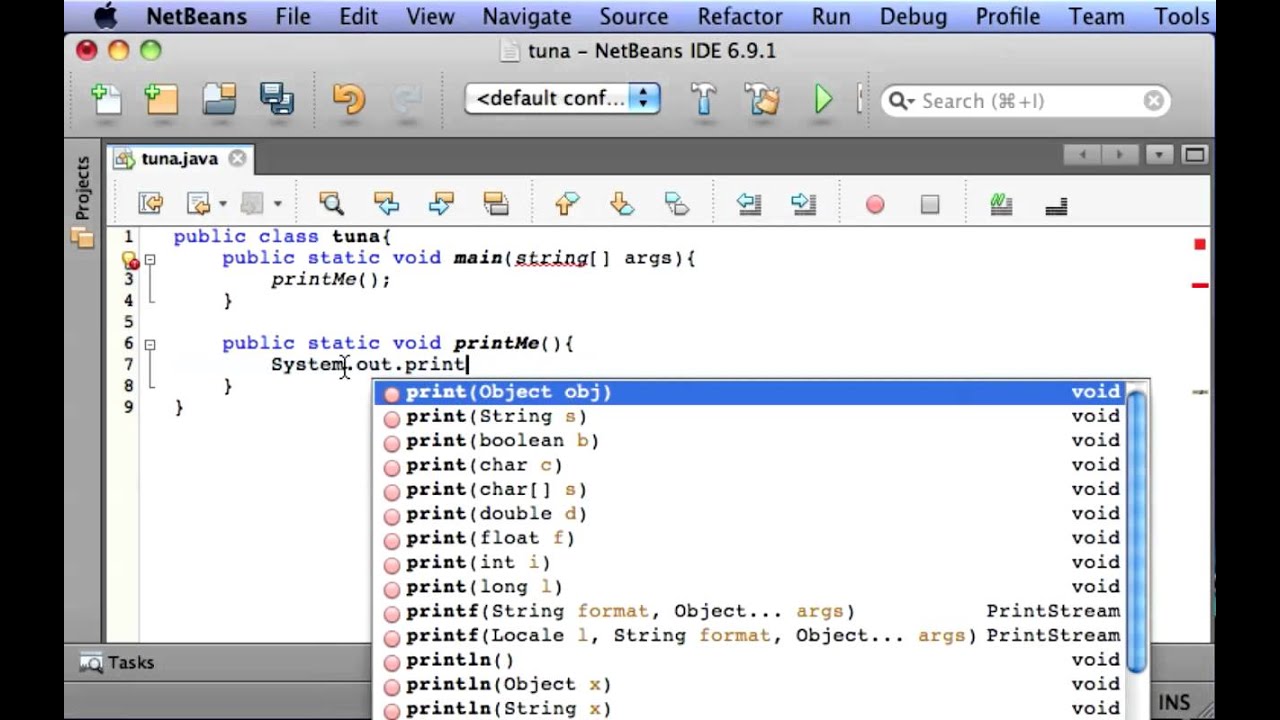The height and width of the screenshot is (720, 1280).
Task: Click Find Previous Occurrence icon
Action: click(x=386, y=204)
